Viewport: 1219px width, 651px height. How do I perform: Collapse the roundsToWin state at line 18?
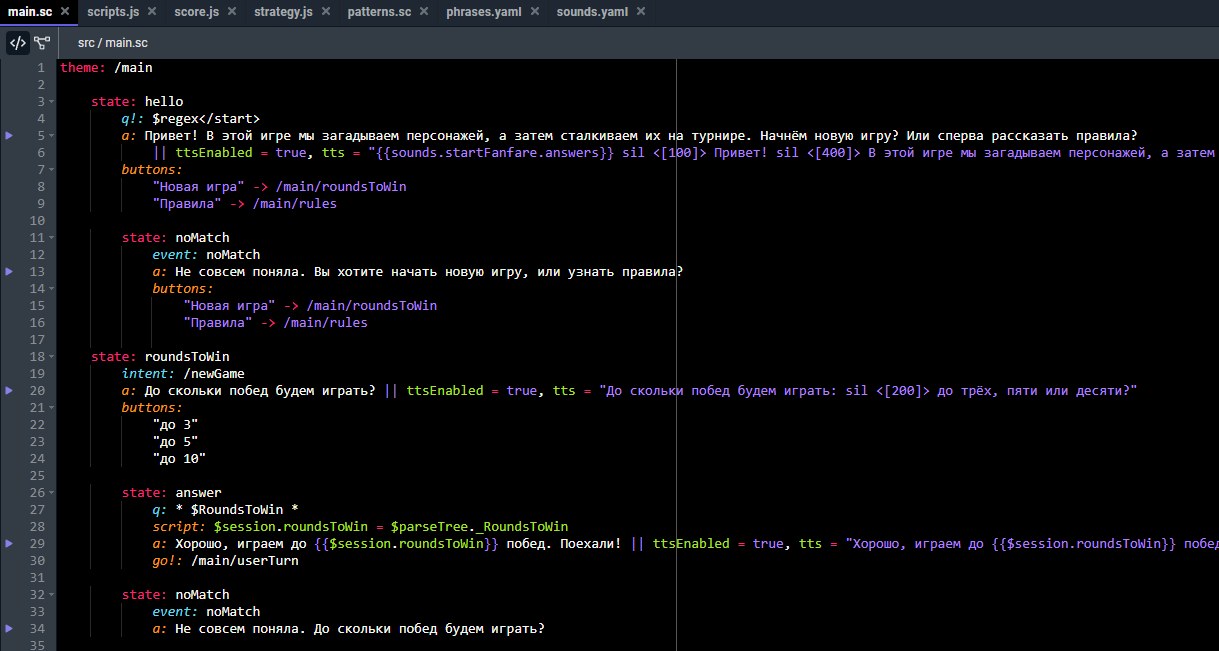tap(52, 357)
